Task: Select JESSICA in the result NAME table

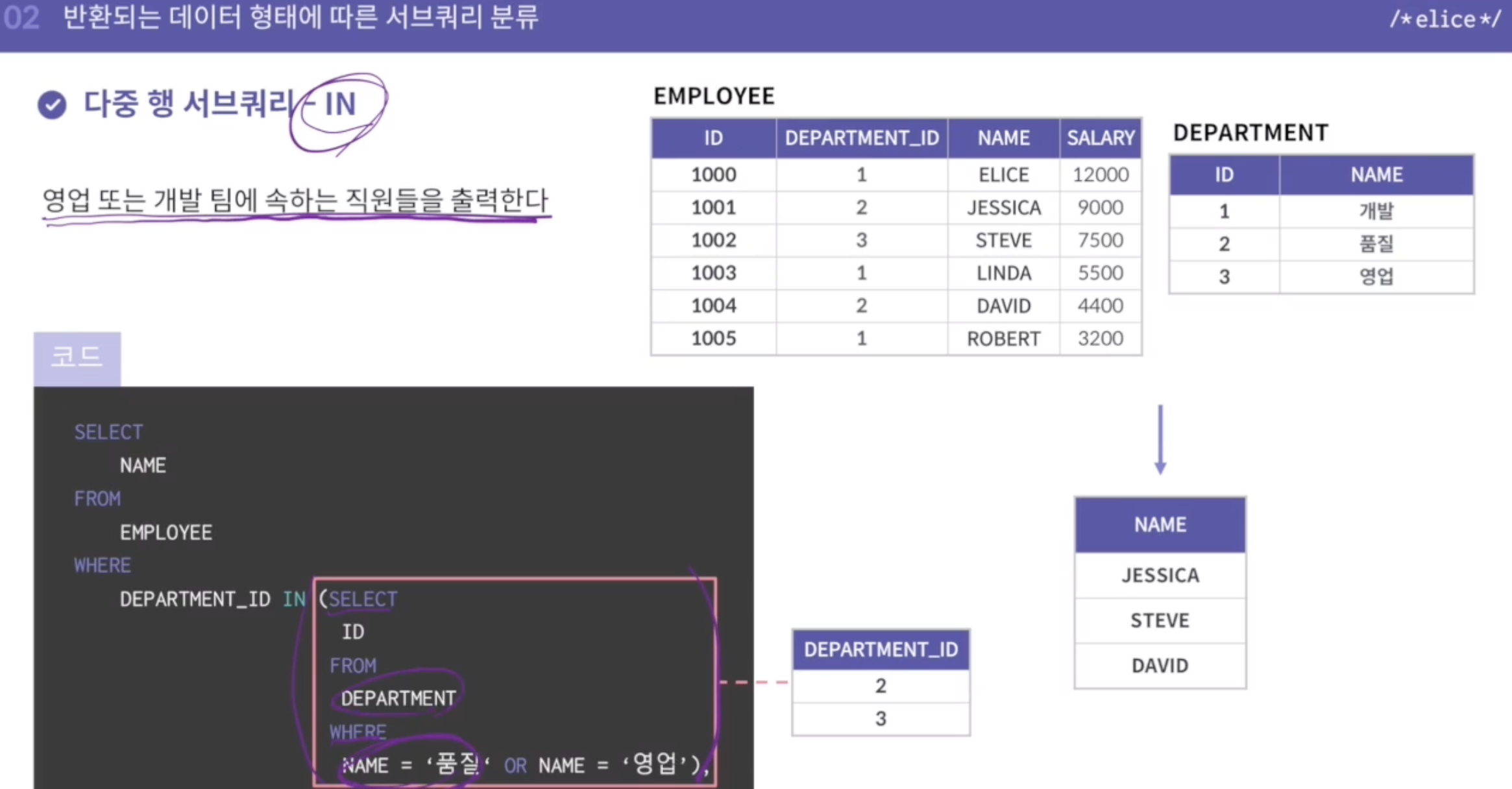Action: 1160,576
